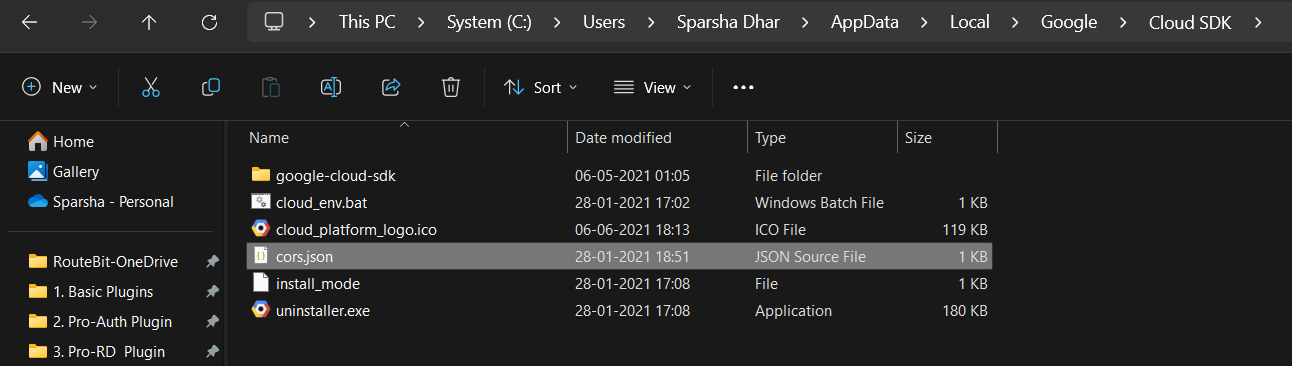Viewport: 1292px width, 366px height.
Task: Click pin icon beside 3. Pro-RD Plugin
Action: pyautogui.click(x=212, y=352)
